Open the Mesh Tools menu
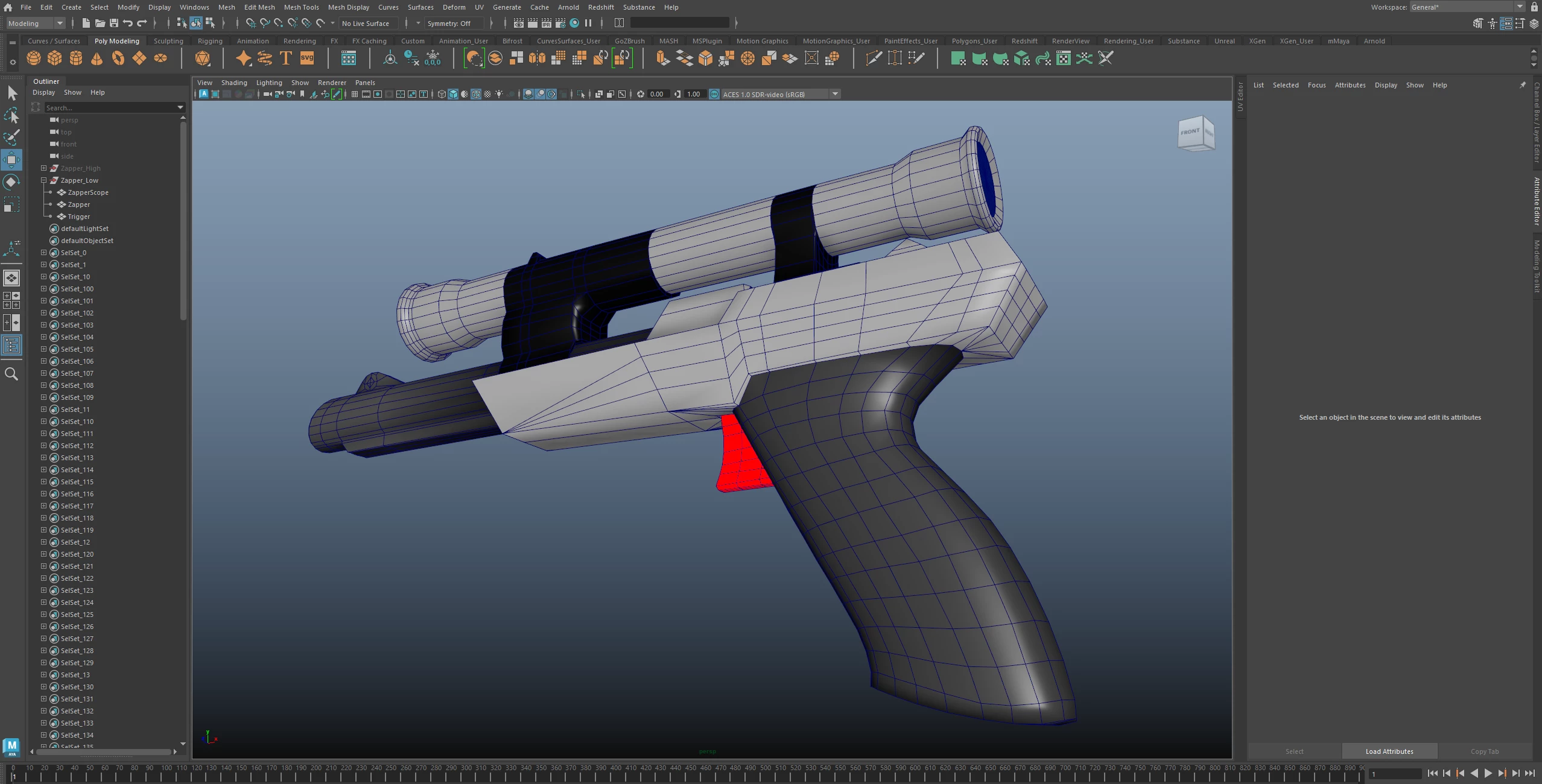This screenshot has height=784, width=1542. point(301,7)
